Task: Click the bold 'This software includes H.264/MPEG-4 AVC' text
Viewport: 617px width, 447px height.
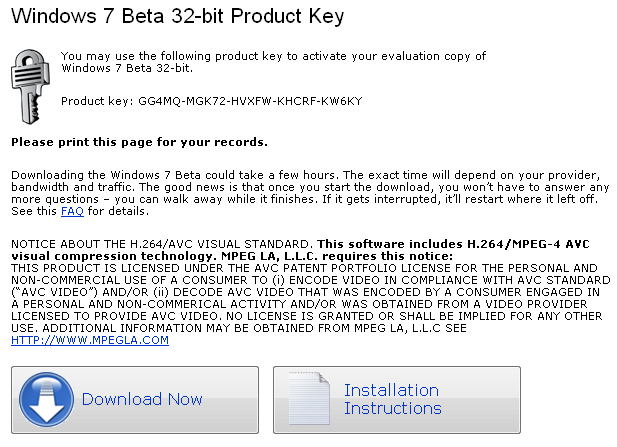Action: point(453,244)
